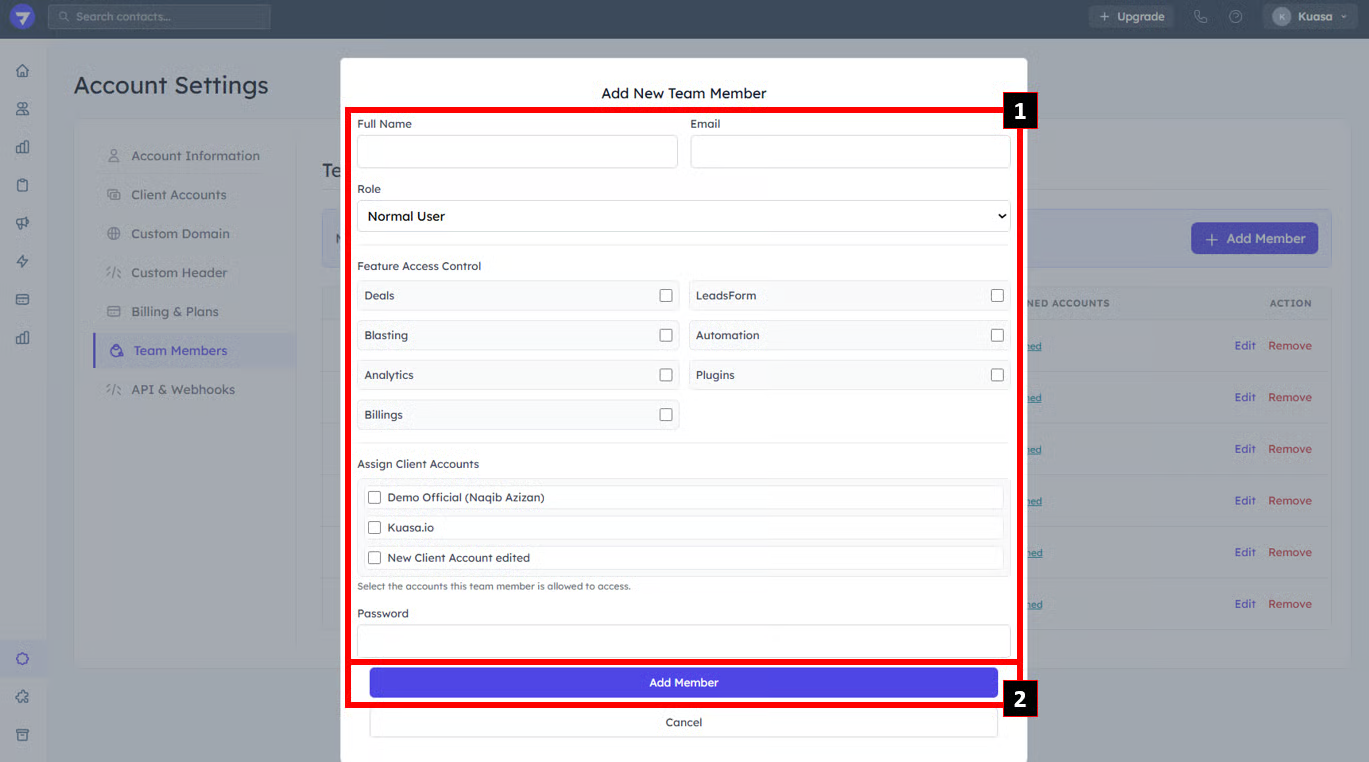
Task: Open the Role dropdown showing Normal User
Action: (x=683, y=216)
